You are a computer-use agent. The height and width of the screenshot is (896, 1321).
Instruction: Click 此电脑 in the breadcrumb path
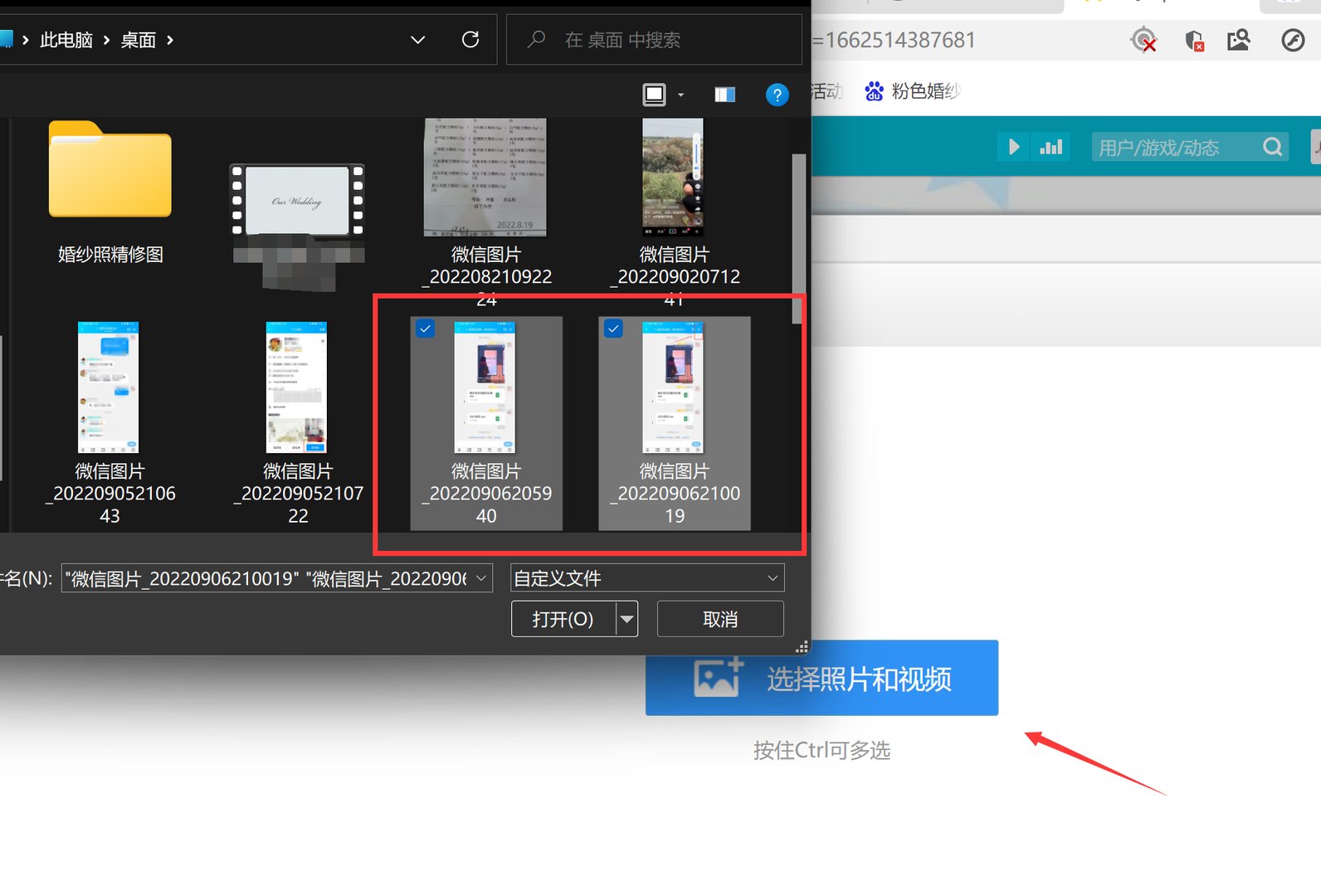point(66,40)
